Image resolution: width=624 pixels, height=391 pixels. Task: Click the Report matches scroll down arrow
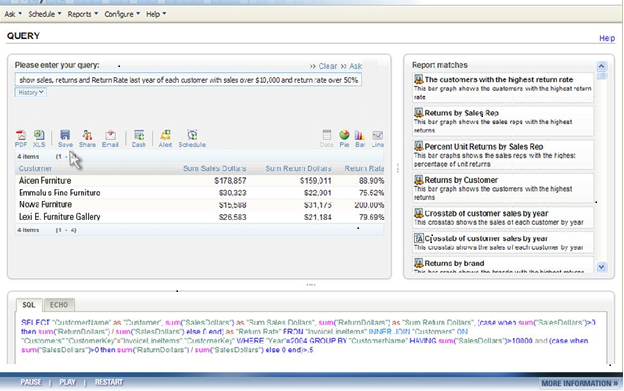601,267
